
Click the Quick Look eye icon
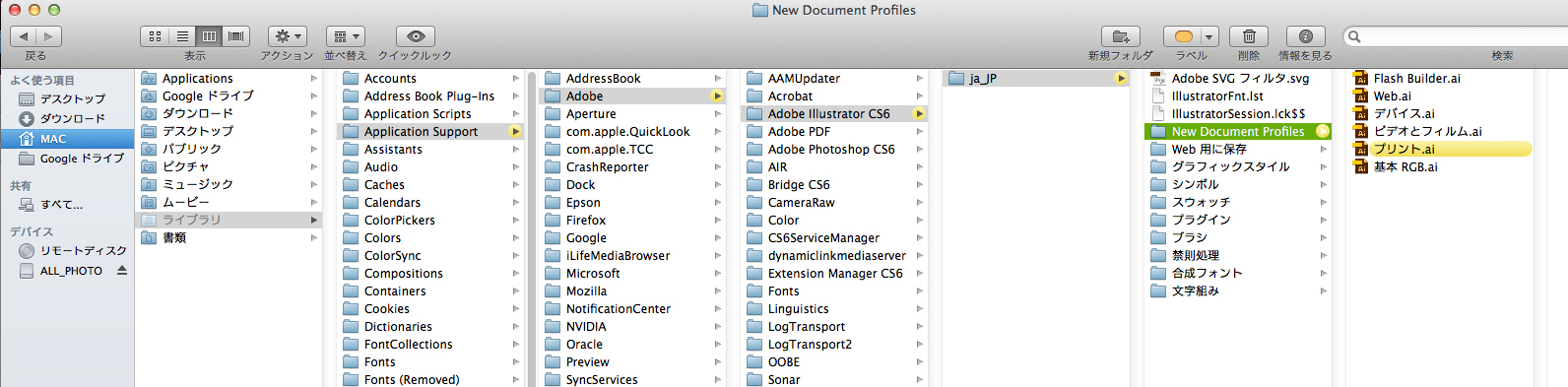click(x=416, y=36)
